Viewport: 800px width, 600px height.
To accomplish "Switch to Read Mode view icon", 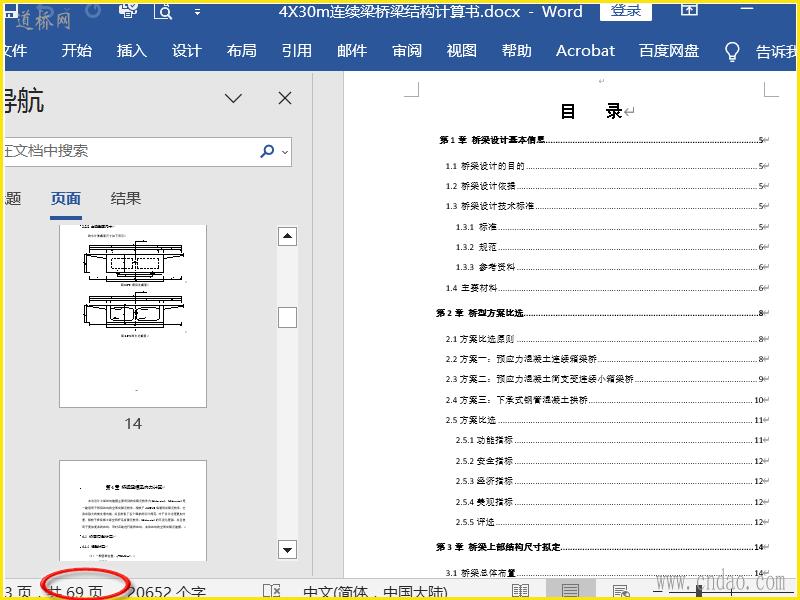I will click(x=520, y=590).
